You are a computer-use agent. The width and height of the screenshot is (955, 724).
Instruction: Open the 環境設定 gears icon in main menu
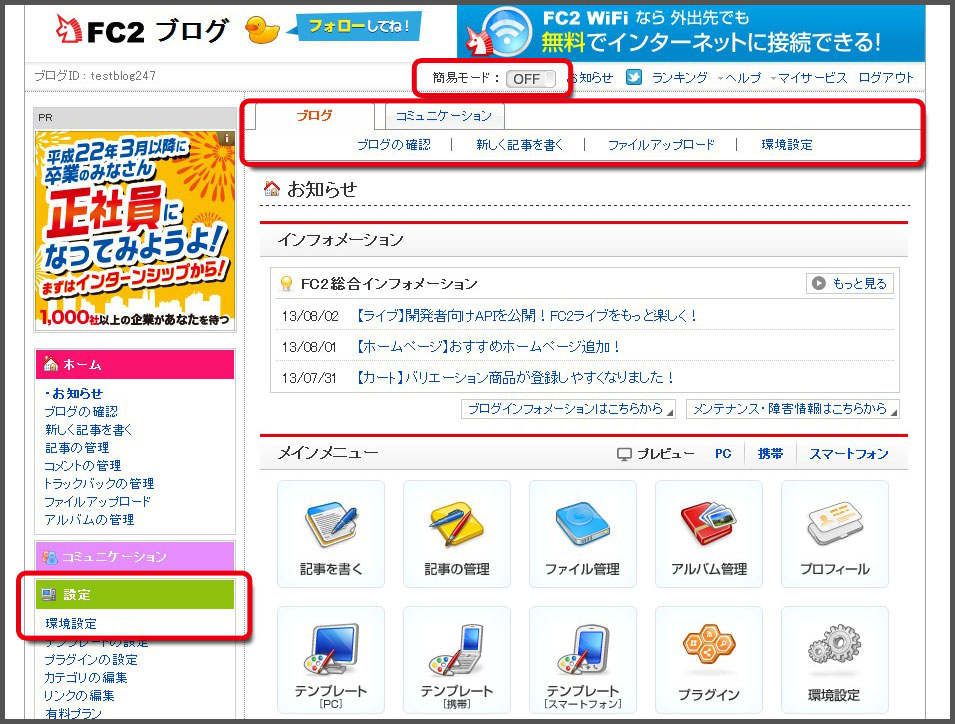tap(835, 660)
